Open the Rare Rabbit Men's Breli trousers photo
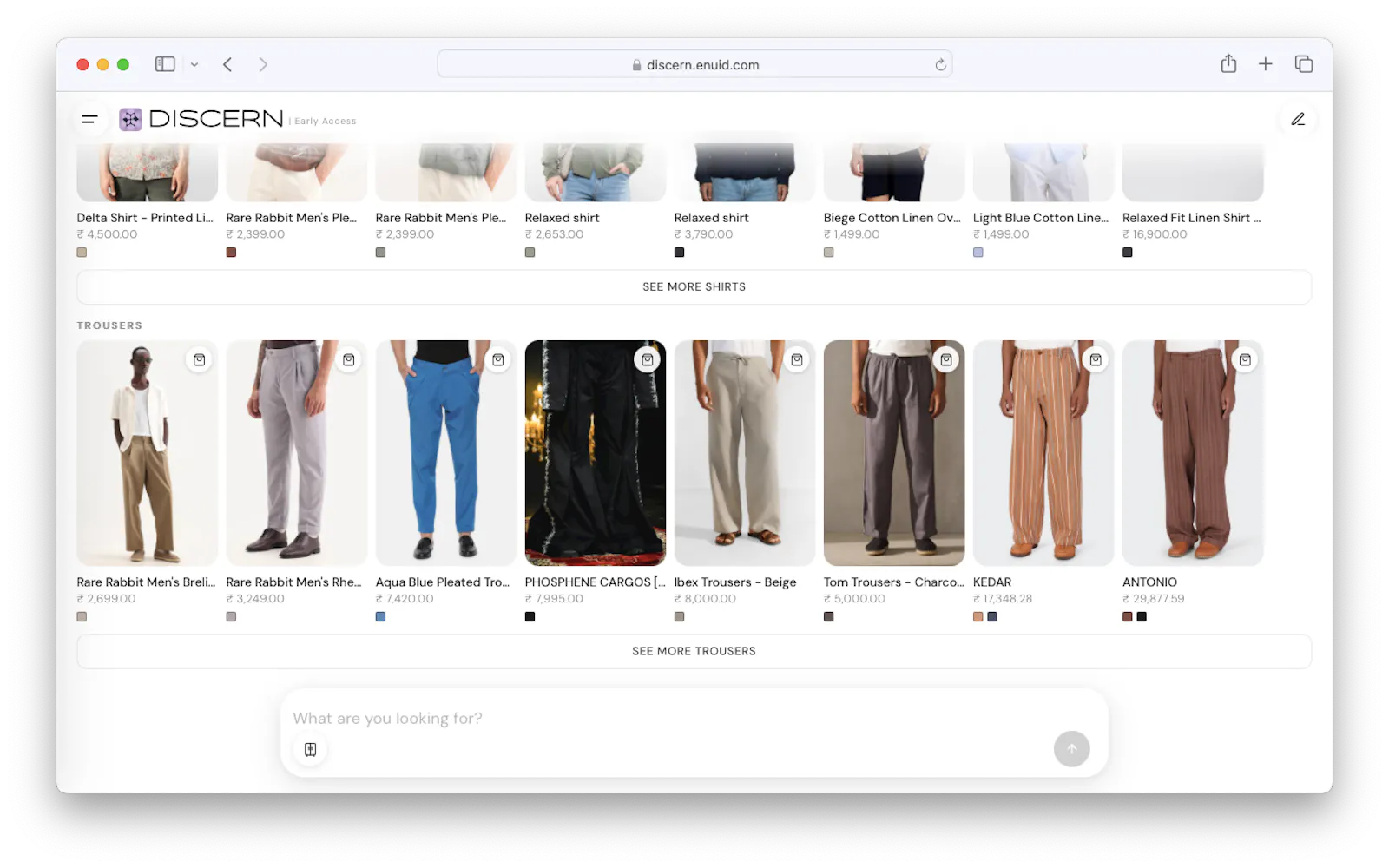This screenshot has width=1389, height=868. pyautogui.click(x=147, y=453)
